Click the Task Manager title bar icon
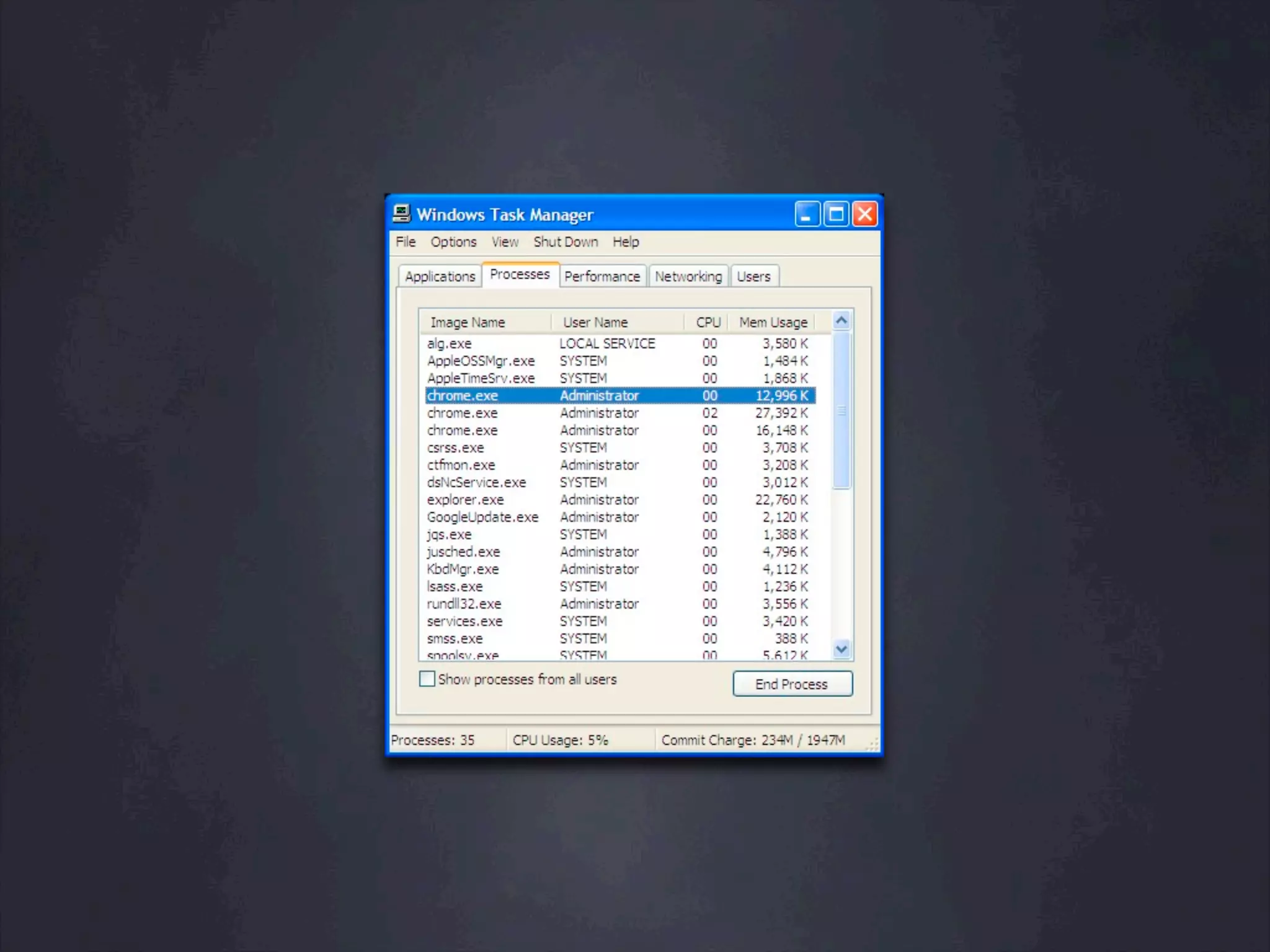Image resolution: width=1270 pixels, height=952 pixels. pyautogui.click(x=401, y=214)
